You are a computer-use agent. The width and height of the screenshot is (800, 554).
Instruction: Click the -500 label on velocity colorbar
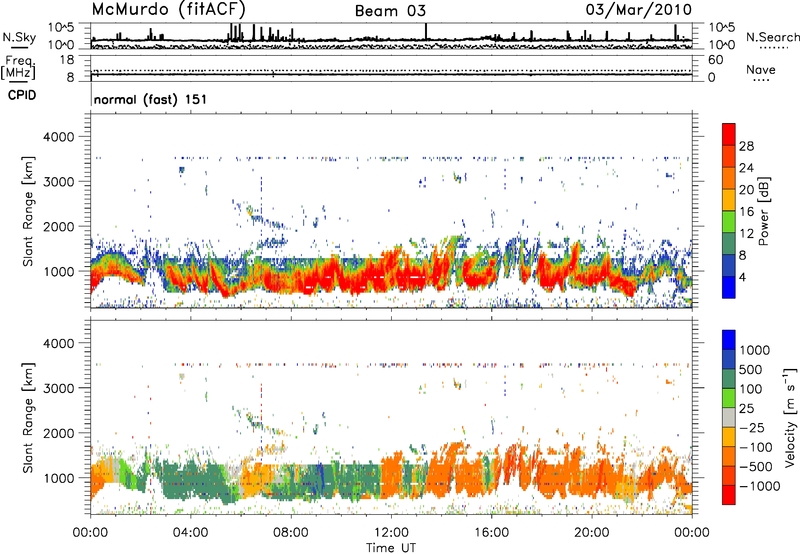point(756,467)
